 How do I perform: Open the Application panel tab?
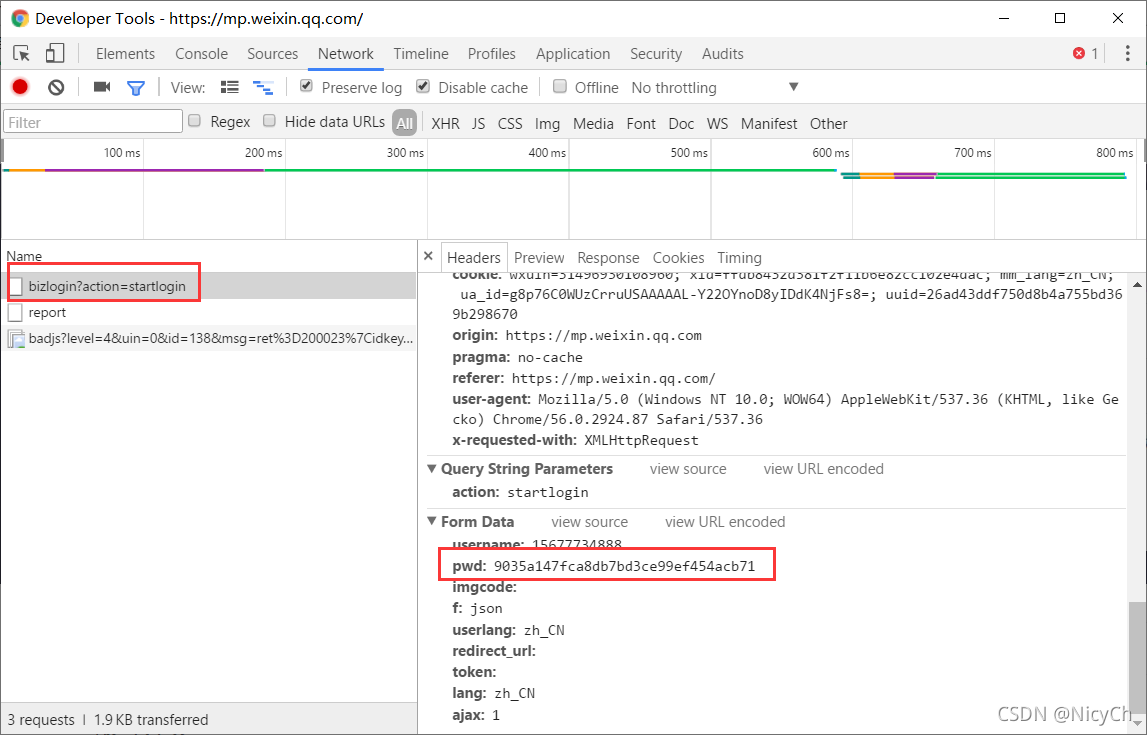coord(573,53)
